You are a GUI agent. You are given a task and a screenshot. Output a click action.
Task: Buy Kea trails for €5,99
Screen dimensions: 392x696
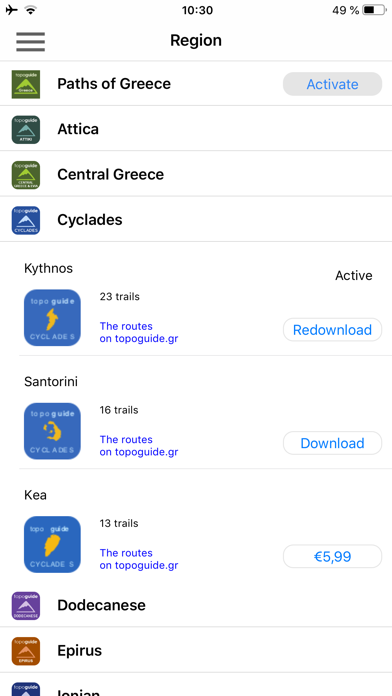333,556
